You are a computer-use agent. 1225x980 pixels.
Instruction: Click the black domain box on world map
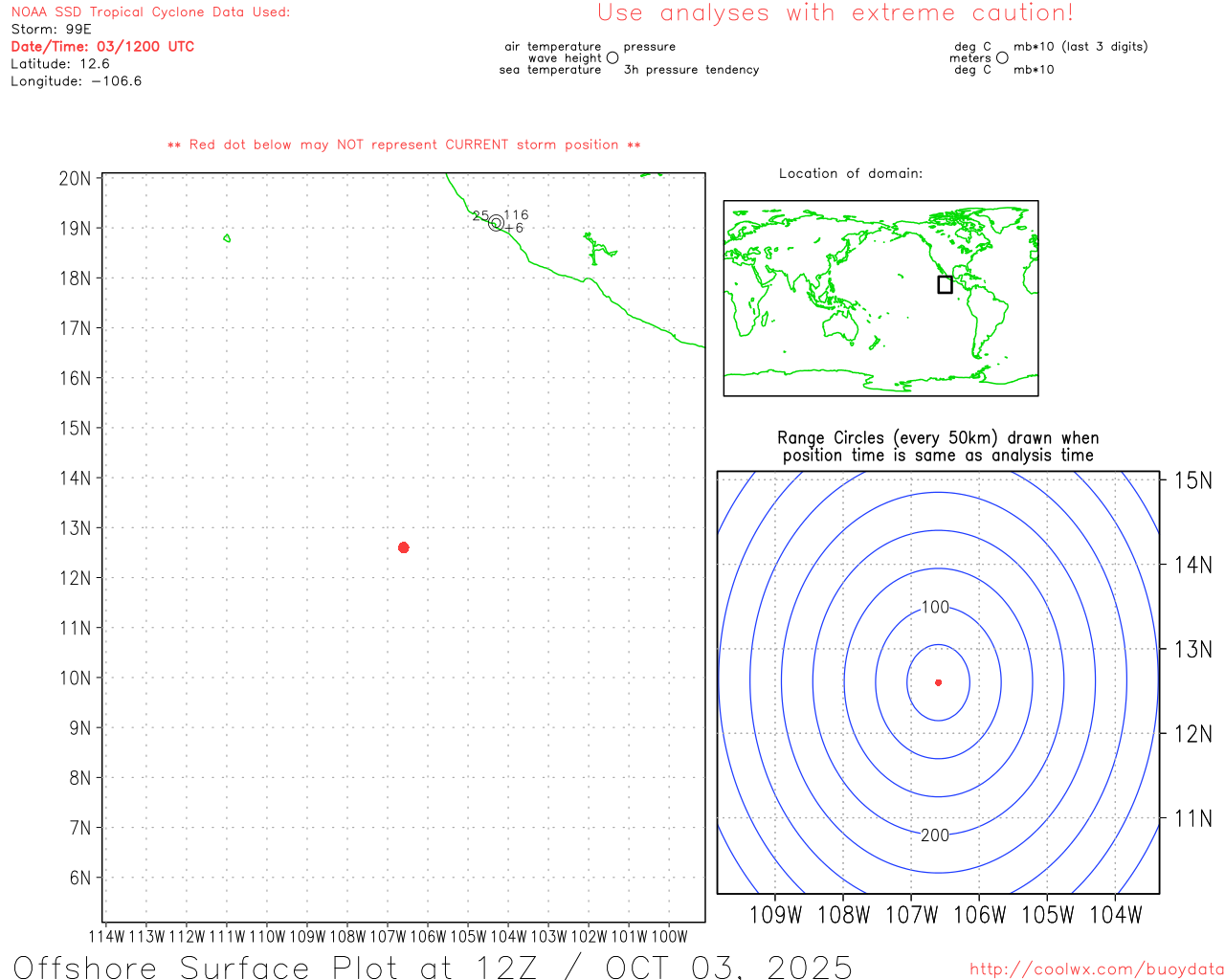click(x=945, y=284)
